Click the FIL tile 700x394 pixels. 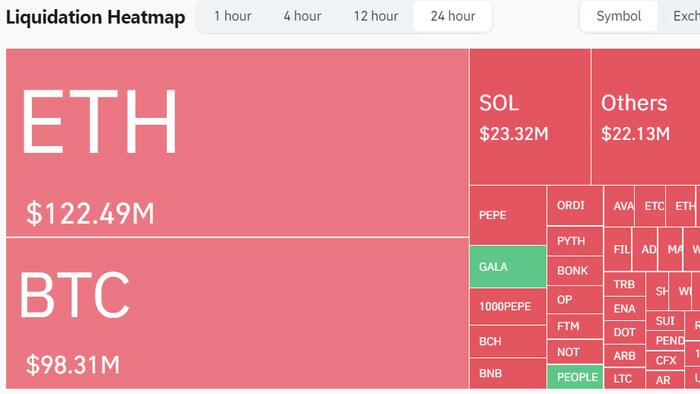[x=618, y=249]
